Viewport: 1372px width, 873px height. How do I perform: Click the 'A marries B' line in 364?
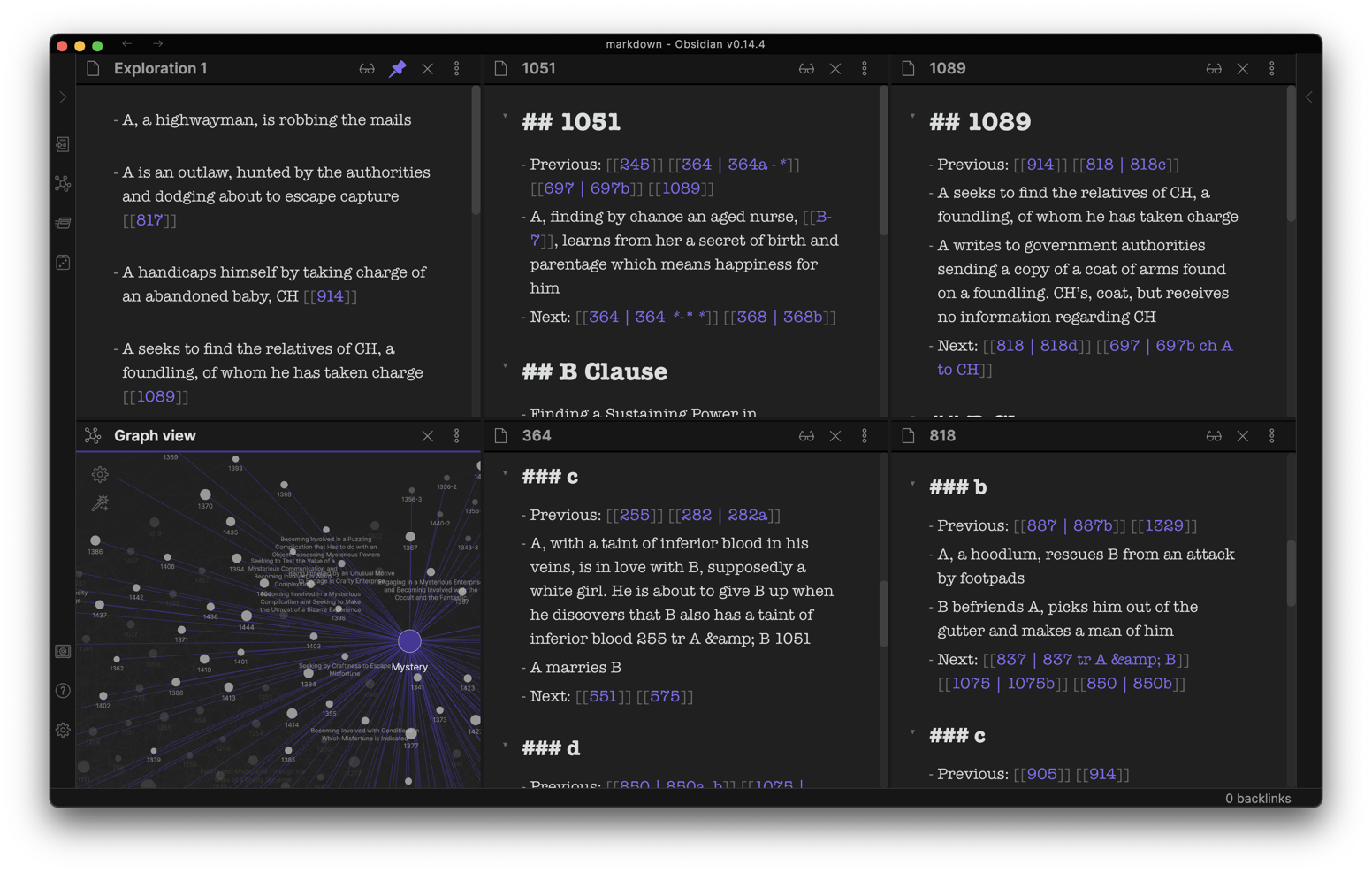pos(575,668)
